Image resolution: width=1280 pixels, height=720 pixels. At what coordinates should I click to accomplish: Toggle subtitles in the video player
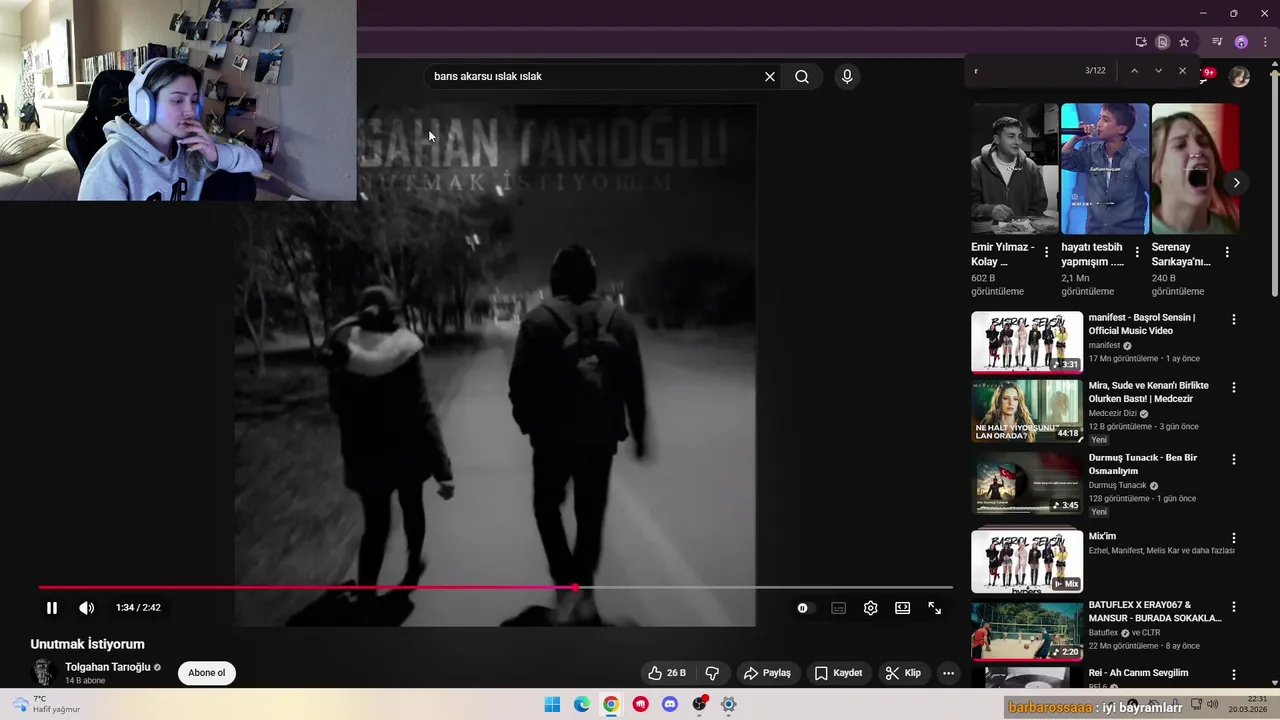click(x=839, y=608)
